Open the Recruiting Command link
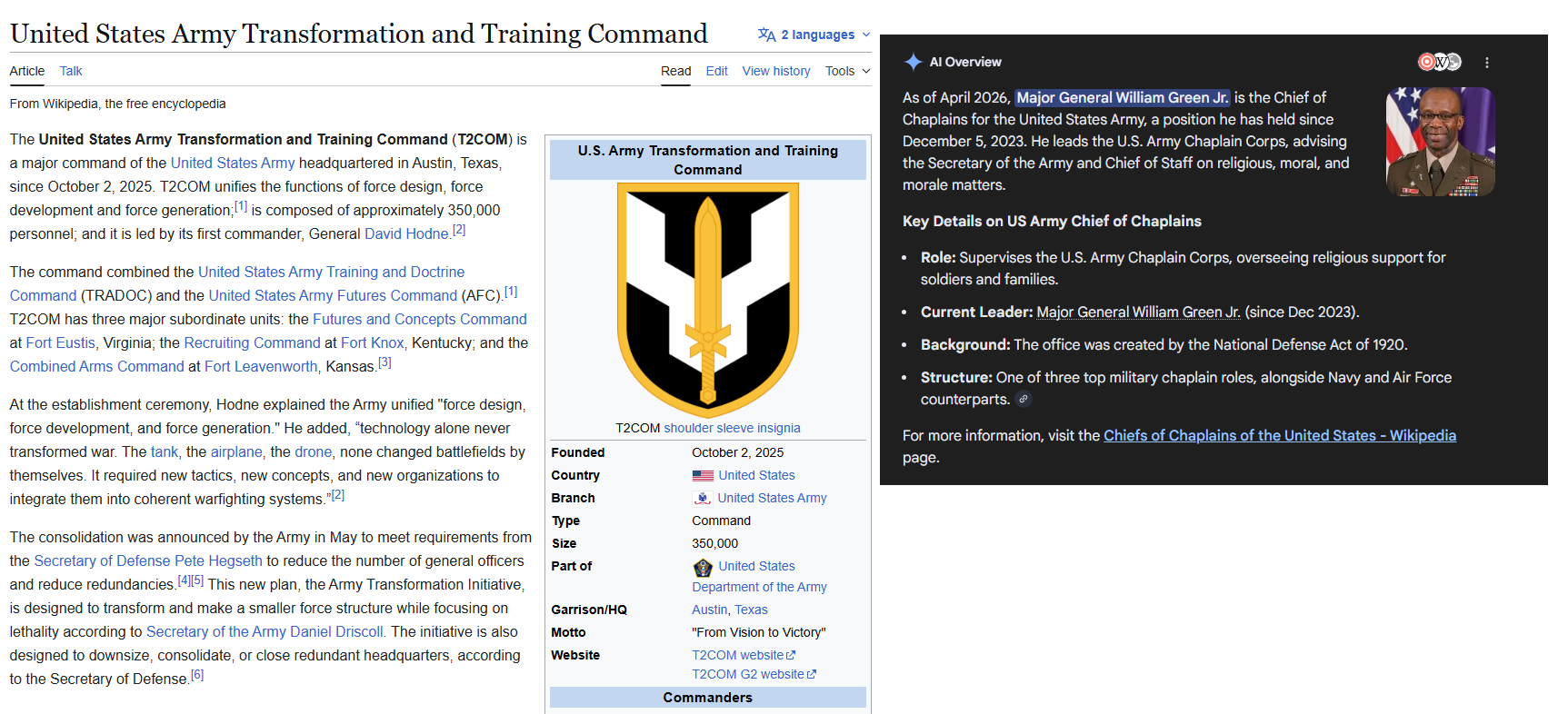 pos(252,342)
